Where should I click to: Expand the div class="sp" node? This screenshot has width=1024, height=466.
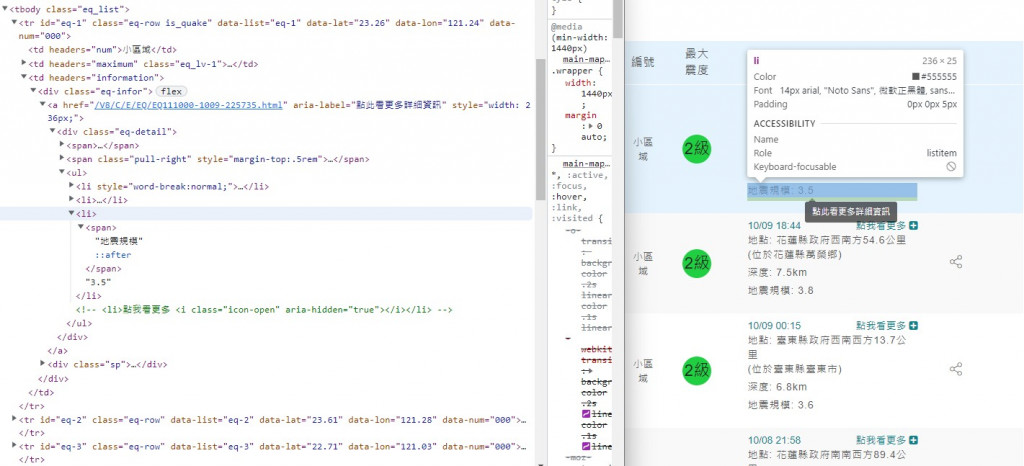[42, 364]
